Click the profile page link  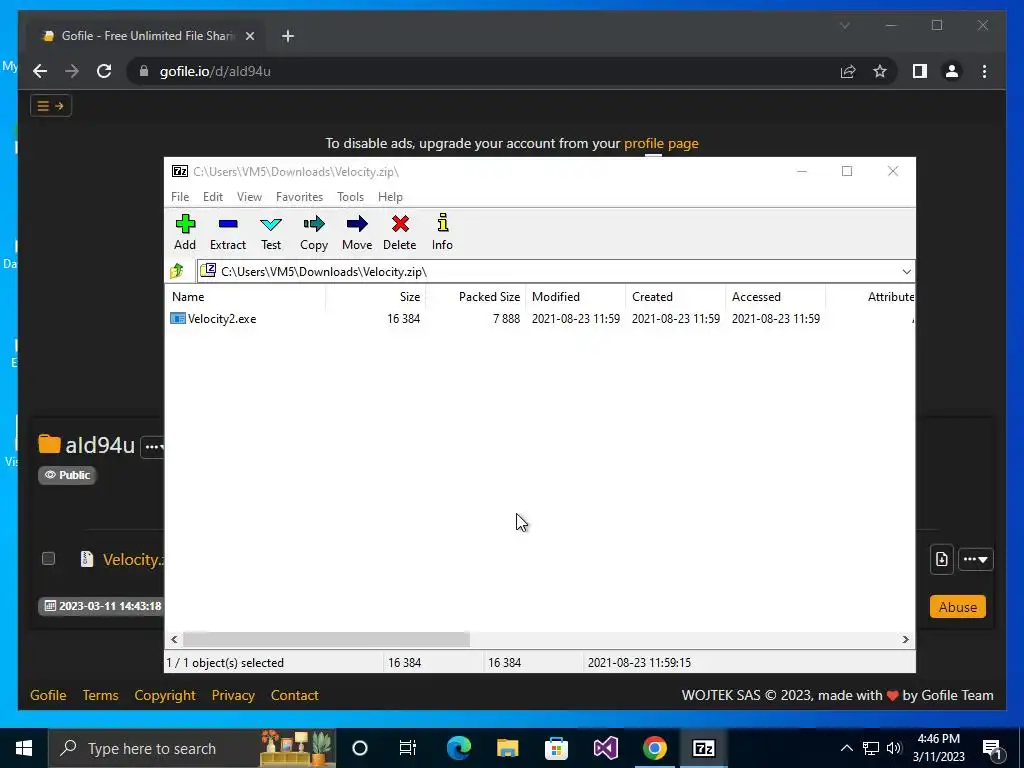click(661, 144)
